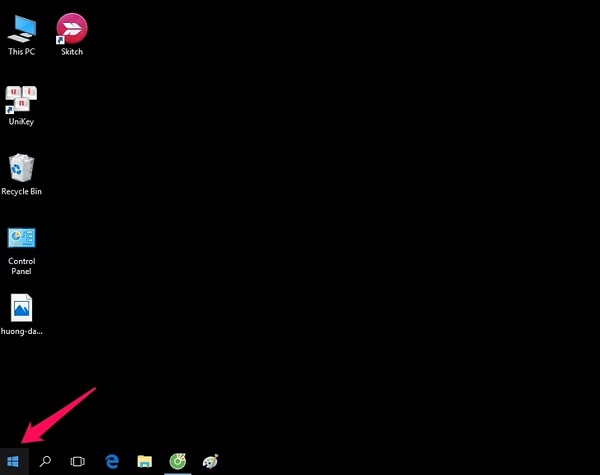Image resolution: width=600 pixels, height=475 pixels.
Task: Select the Control Panel desktop icon
Action: (x=21, y=238)
